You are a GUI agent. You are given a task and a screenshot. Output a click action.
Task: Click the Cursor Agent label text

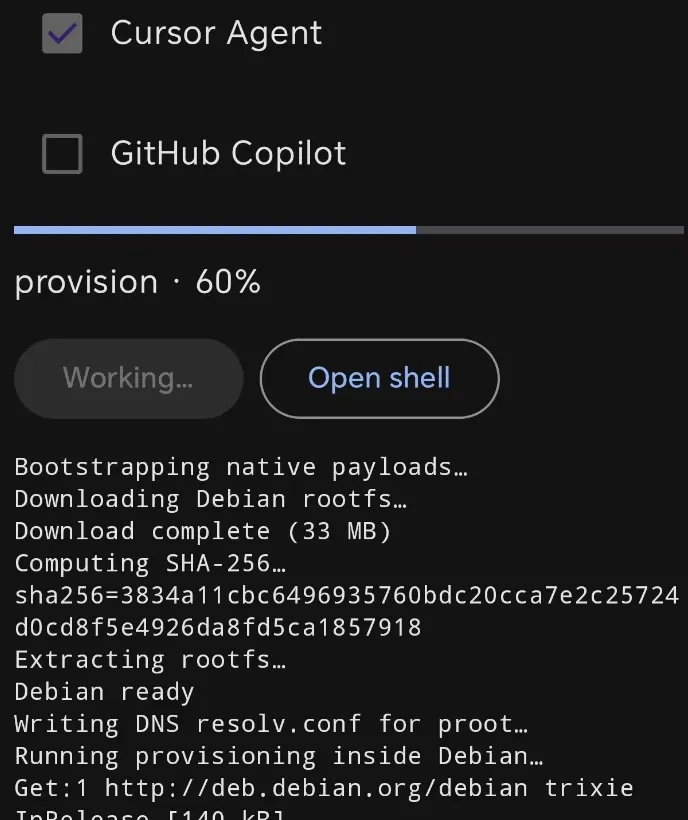216,33
